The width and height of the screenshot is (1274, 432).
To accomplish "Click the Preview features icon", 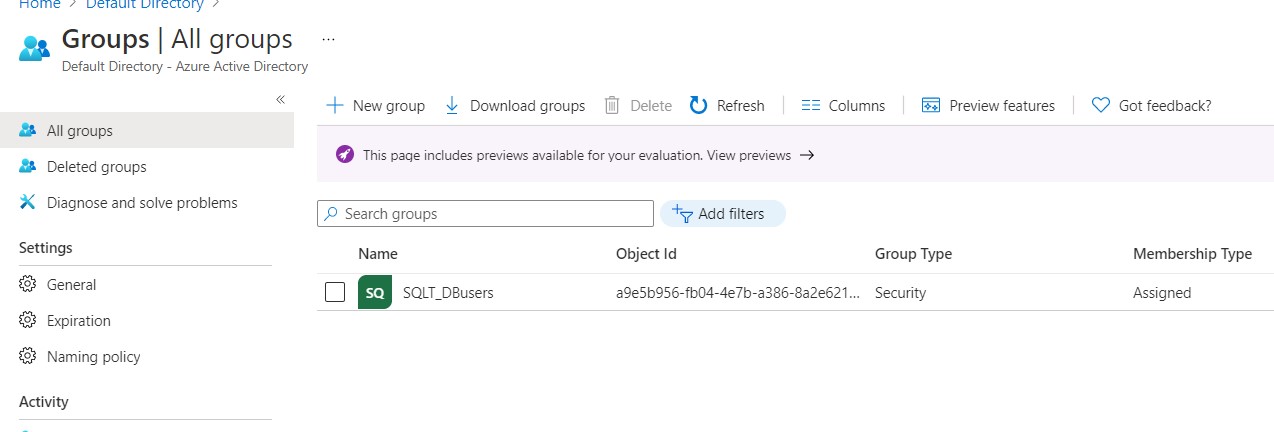I will (931, 105).
